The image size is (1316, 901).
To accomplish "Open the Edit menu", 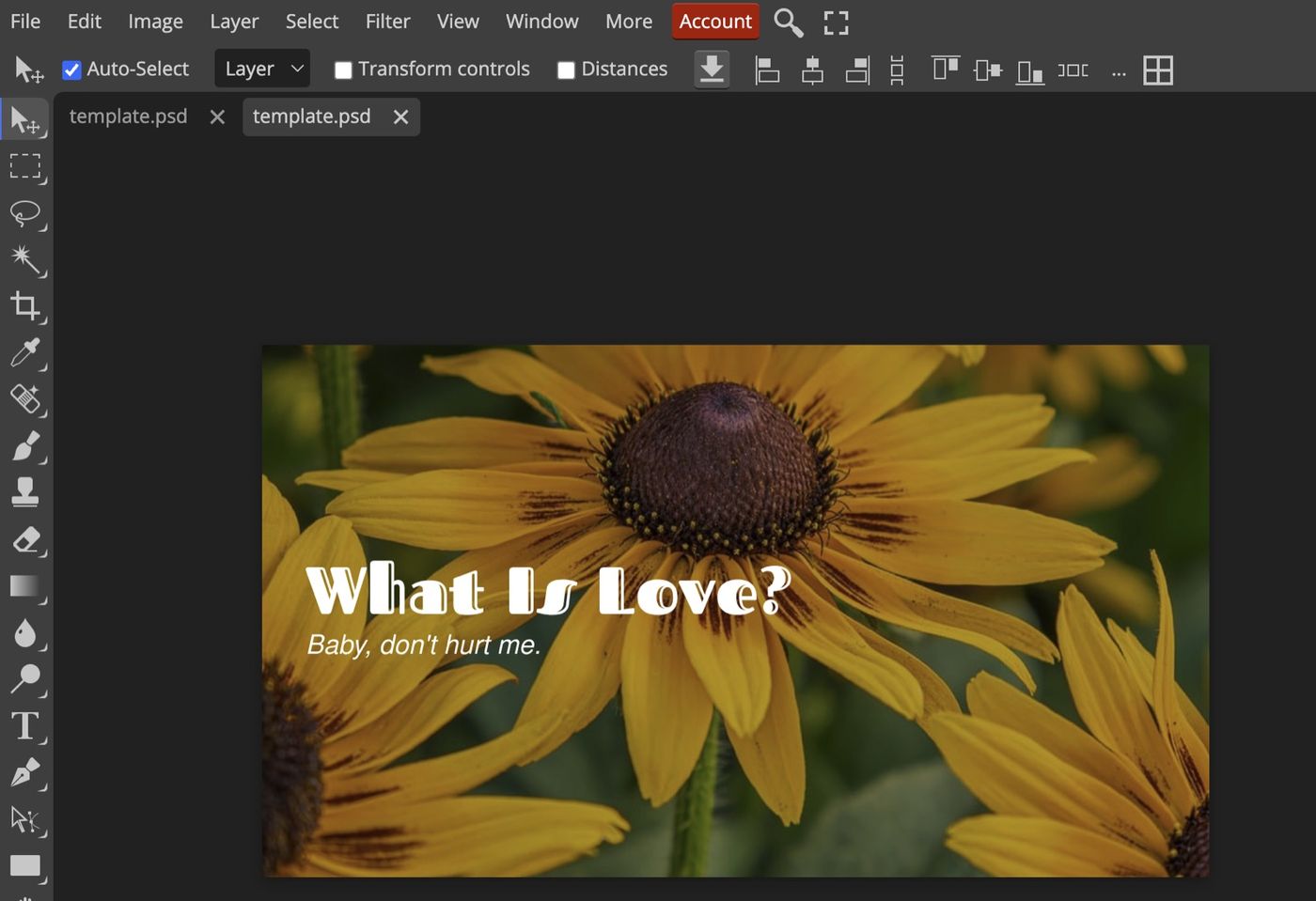I will point(84,21).
